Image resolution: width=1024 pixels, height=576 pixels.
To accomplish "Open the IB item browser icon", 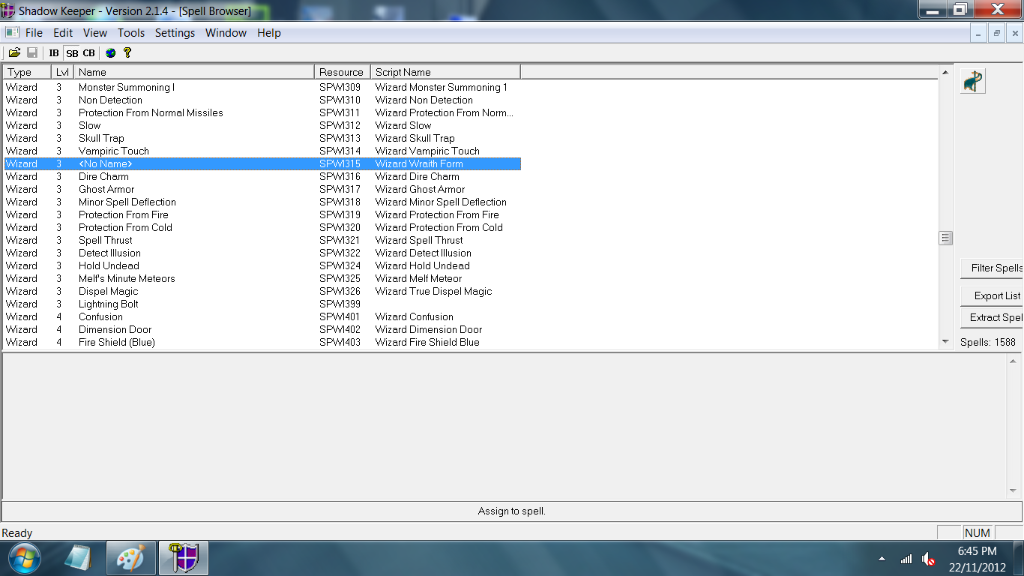I will (x=54, y=53).
